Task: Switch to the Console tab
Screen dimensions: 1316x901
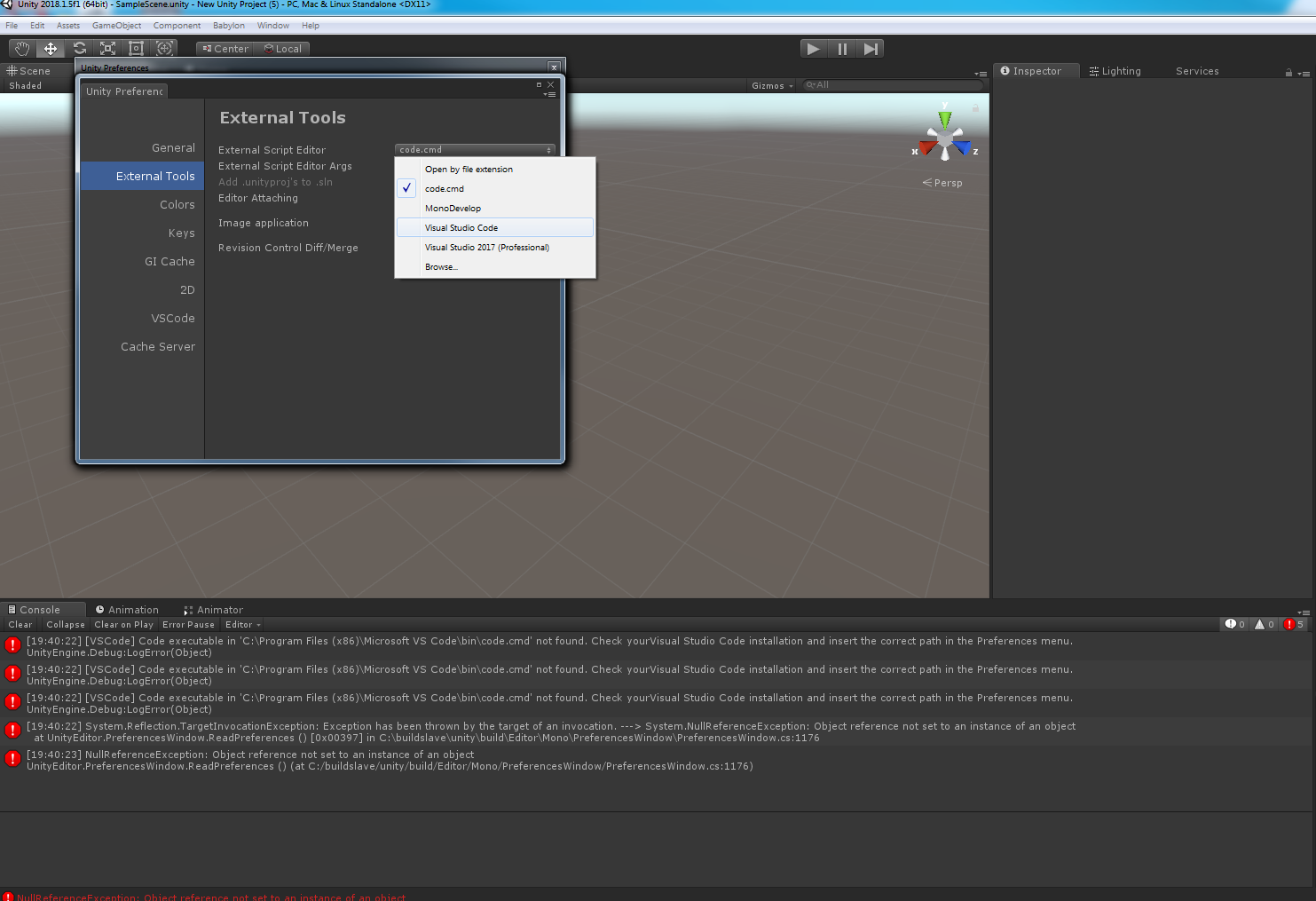Action: pos(42,610)
